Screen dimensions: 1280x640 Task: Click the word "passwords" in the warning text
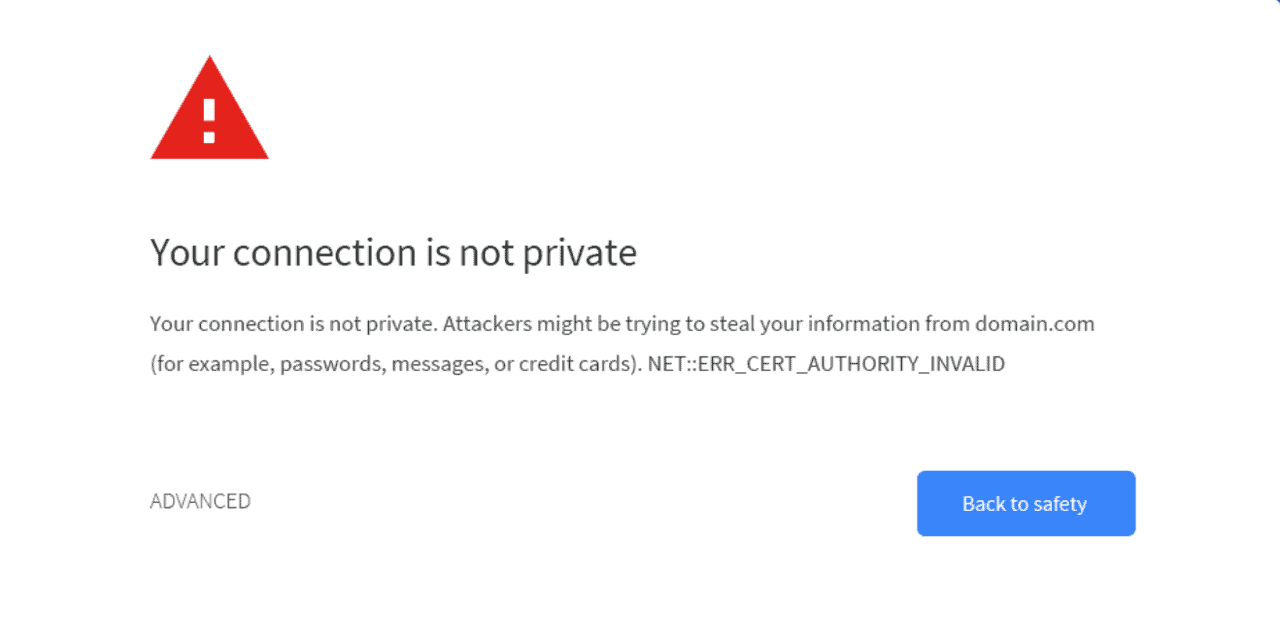coord(332,364)
